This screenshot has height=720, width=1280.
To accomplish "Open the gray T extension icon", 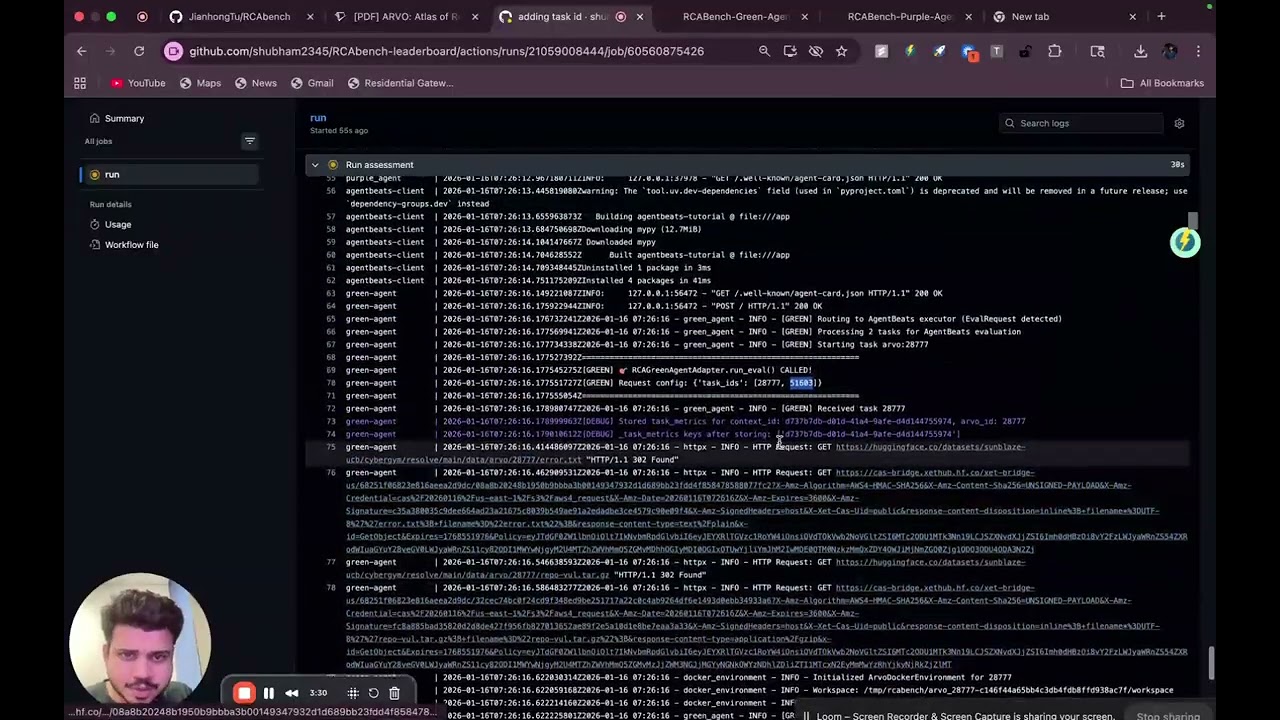I will pos(996,51).
